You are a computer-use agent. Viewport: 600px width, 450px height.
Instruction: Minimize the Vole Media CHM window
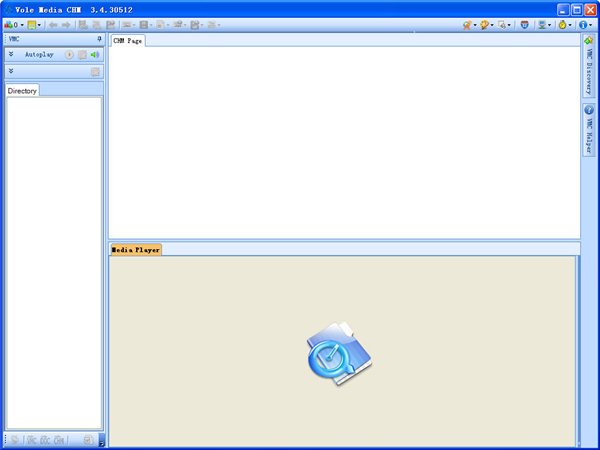(x=563, y=10)
